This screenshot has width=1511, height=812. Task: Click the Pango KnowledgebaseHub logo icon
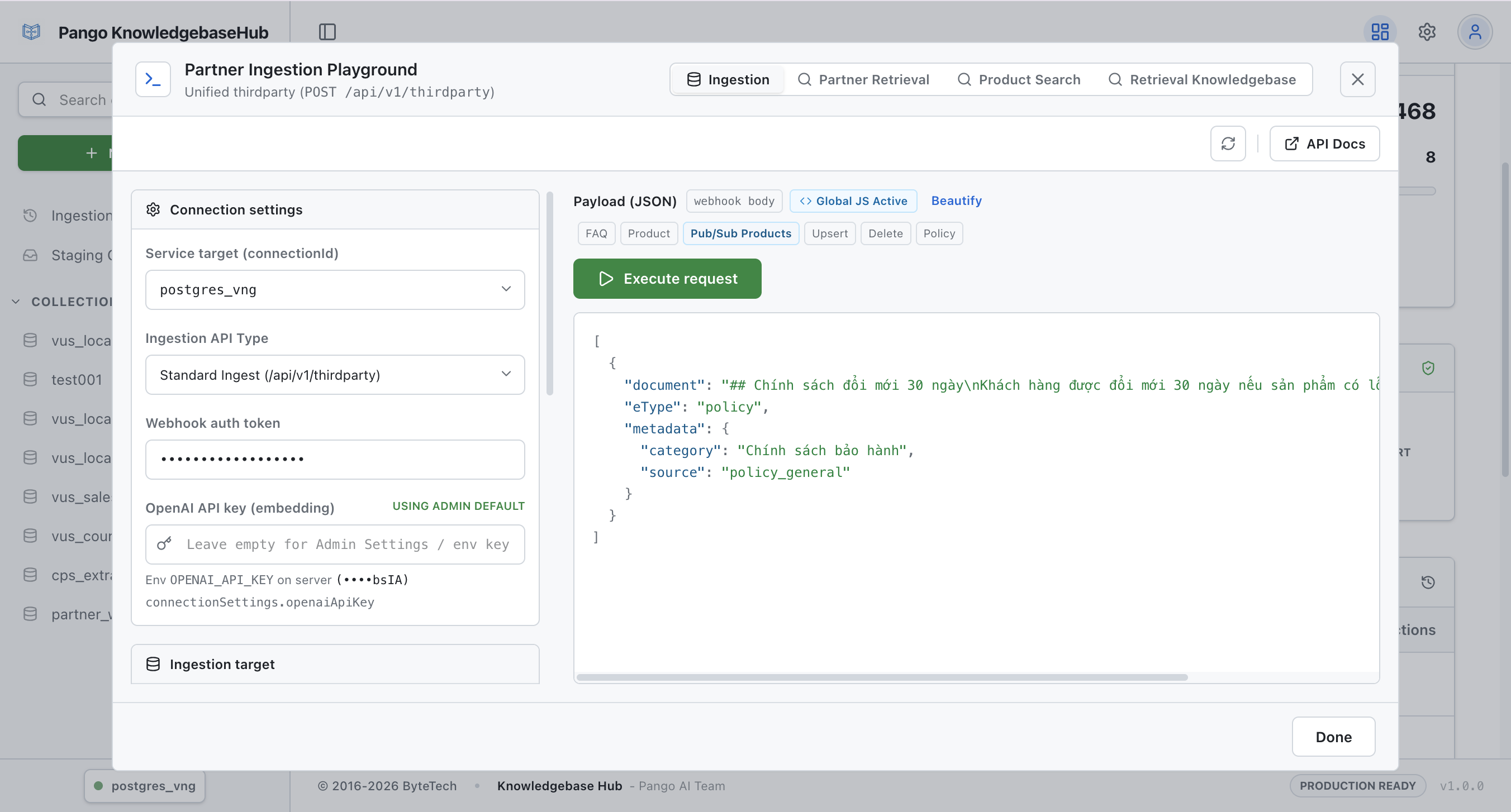(x=31, y=32)
